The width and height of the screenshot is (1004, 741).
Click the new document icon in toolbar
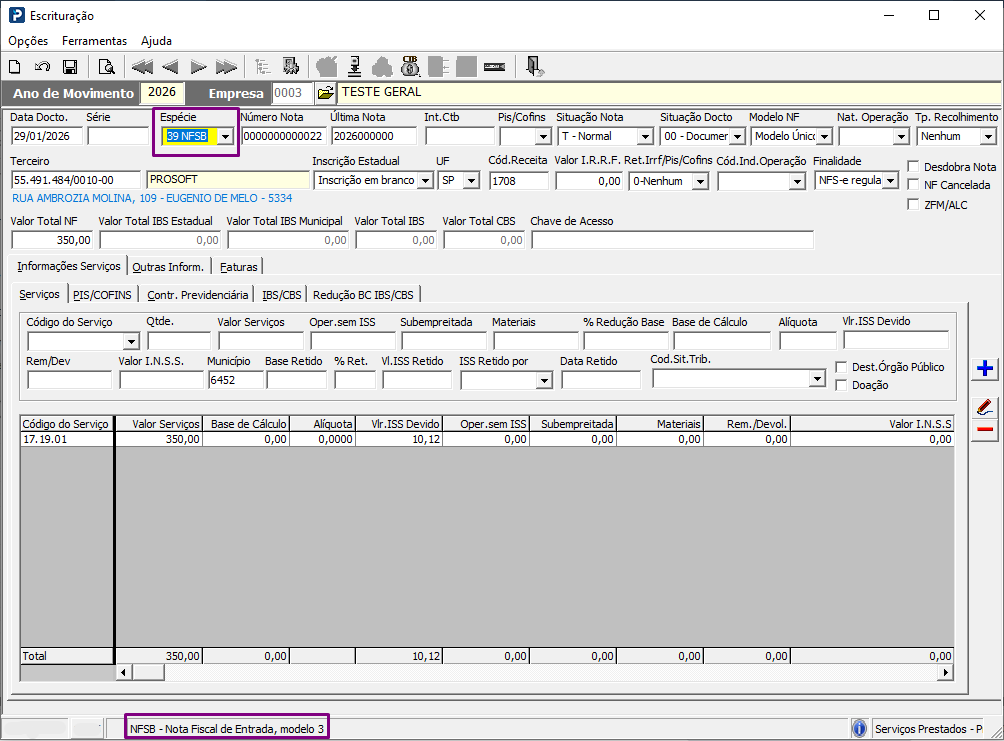click(x=15, y=67)
